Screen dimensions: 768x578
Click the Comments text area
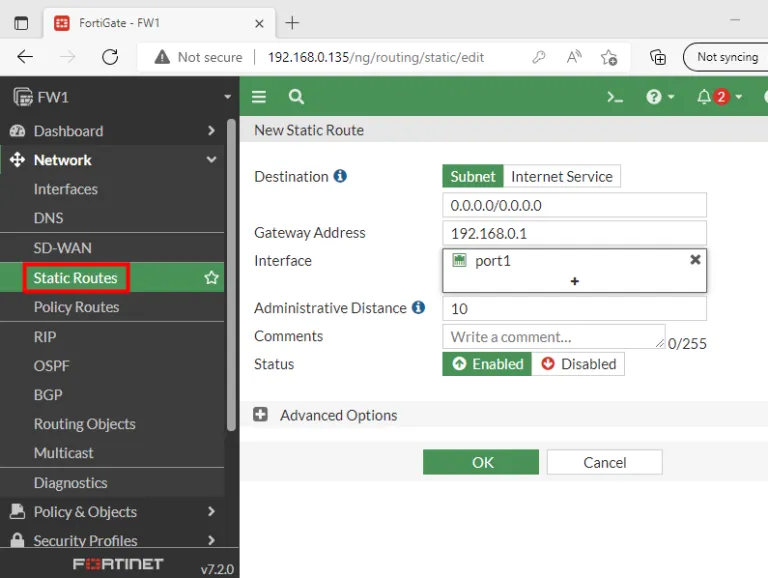[553, 337]
